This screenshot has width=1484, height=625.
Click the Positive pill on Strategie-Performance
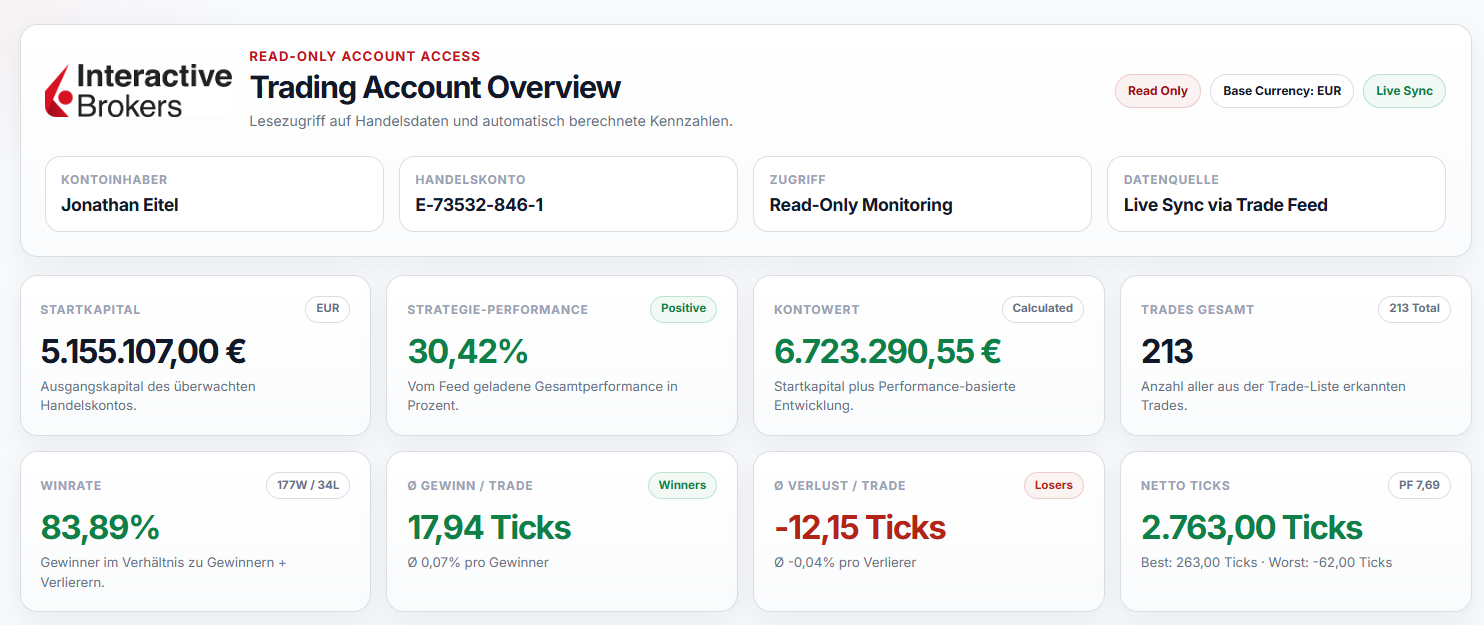pos(683,309)
